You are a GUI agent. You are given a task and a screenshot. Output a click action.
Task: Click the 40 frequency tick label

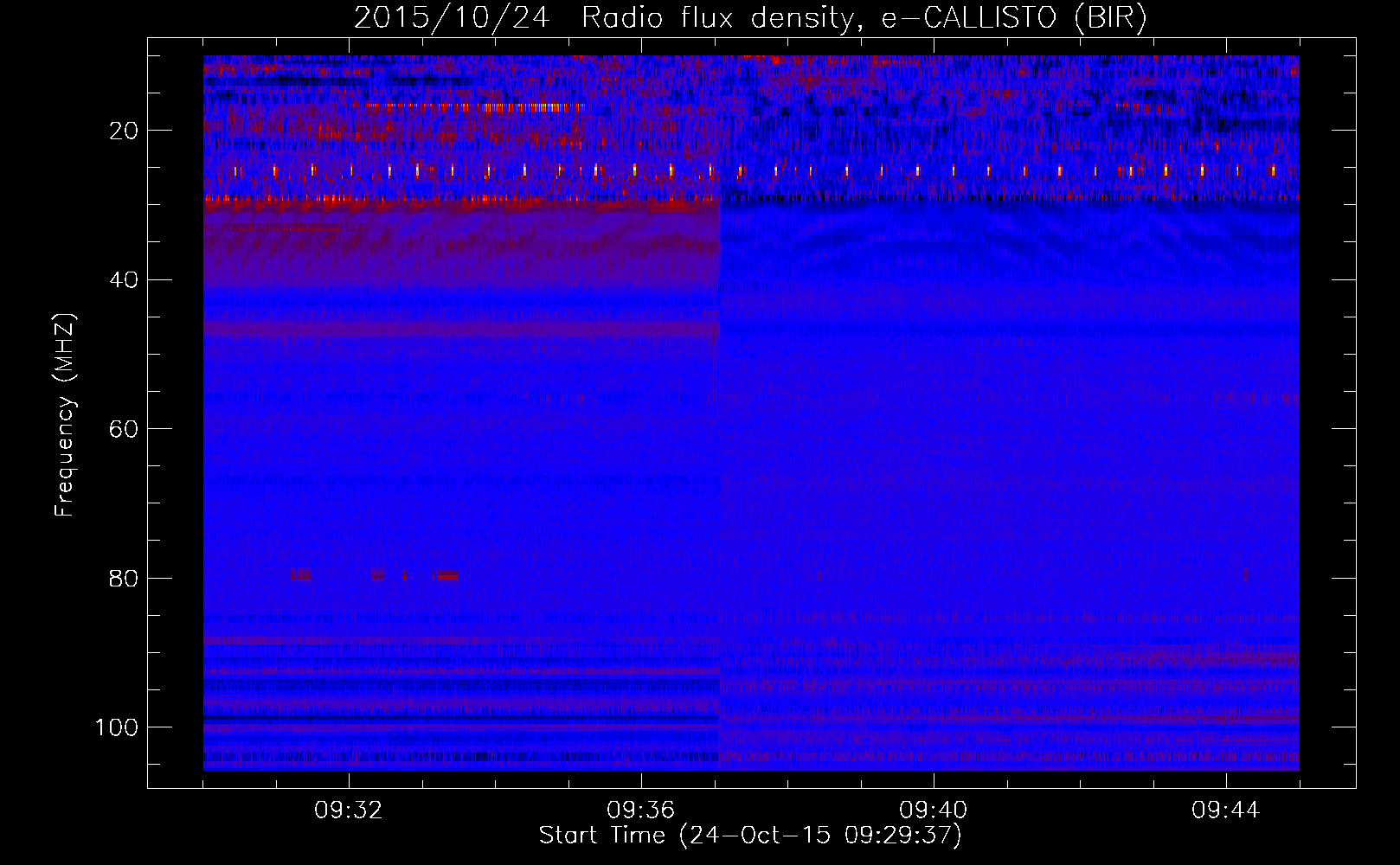(124, 280)
